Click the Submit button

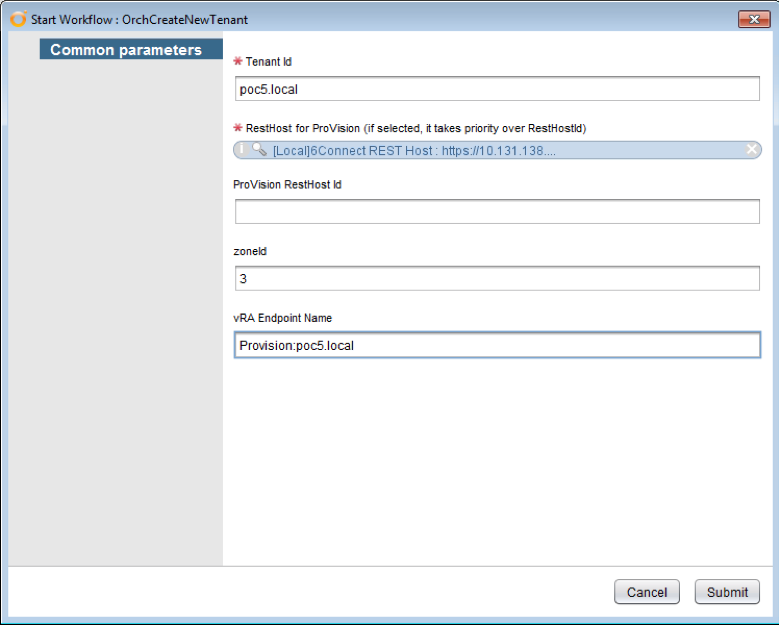(x=727, y=592)
